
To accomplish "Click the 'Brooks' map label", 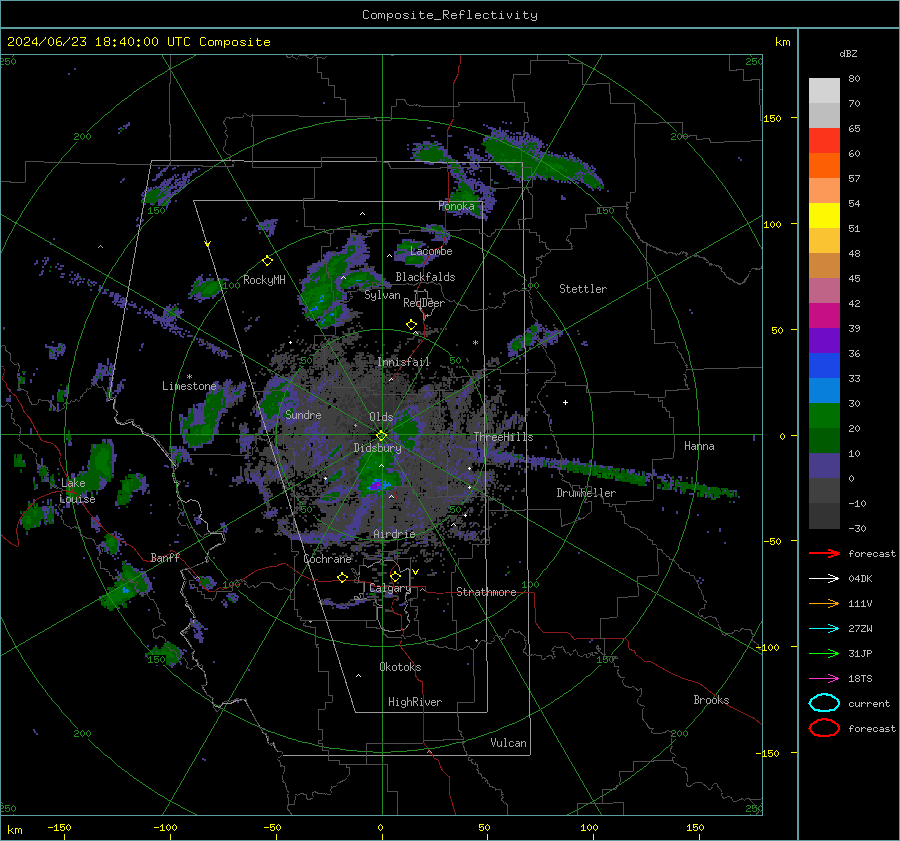I will tap(711, 700).
